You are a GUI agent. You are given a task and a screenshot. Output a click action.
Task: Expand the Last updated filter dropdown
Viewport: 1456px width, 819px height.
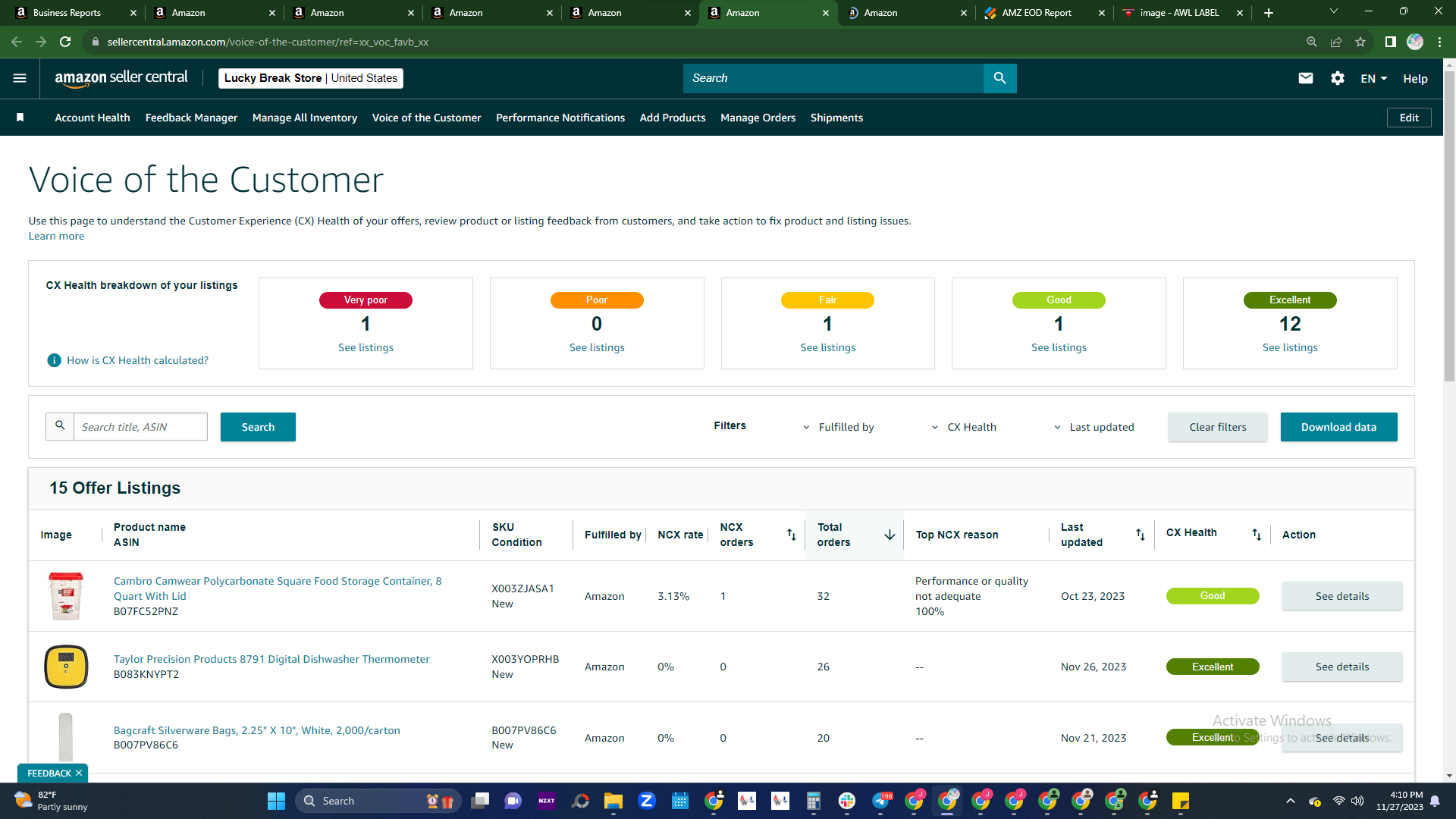(1094, 427)
